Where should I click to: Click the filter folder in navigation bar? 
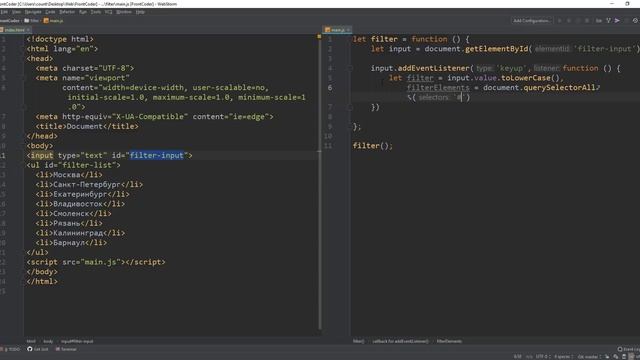(x=31, y=20)
